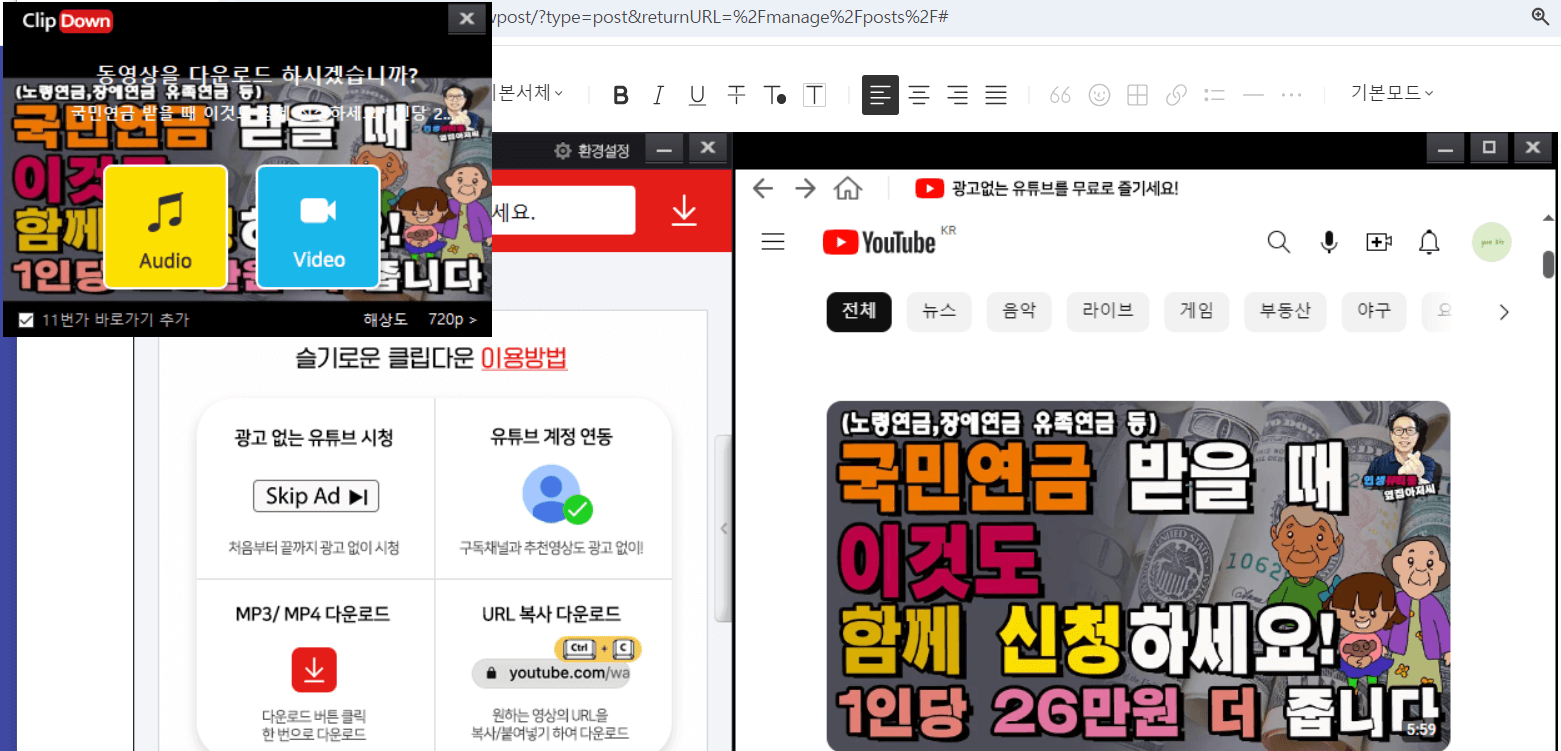Click the browser address bar URL
The width and height of the screenshot is (1561, 751).
[x=720, y=17]
